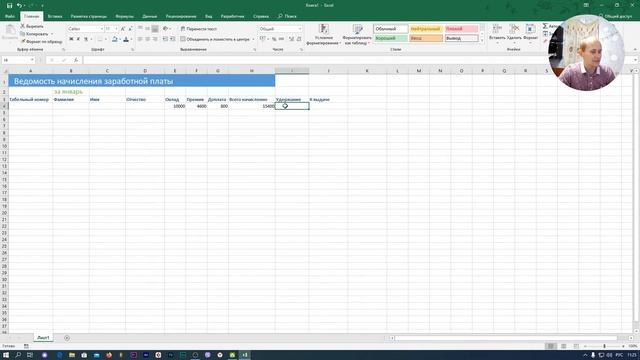Toggle the macro recording icon in the status bar
This screenshot has height=360, width=640.
26,346
